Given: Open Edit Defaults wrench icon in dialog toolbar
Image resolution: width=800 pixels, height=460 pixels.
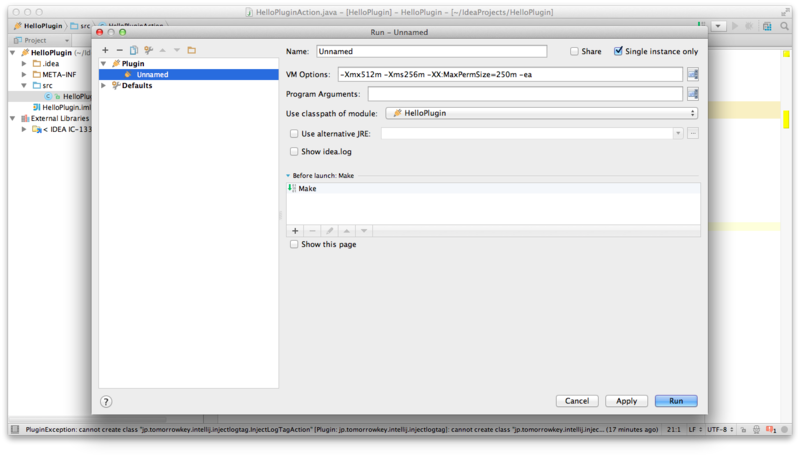Looking at the screenshot, I should [x=148, y=50].
